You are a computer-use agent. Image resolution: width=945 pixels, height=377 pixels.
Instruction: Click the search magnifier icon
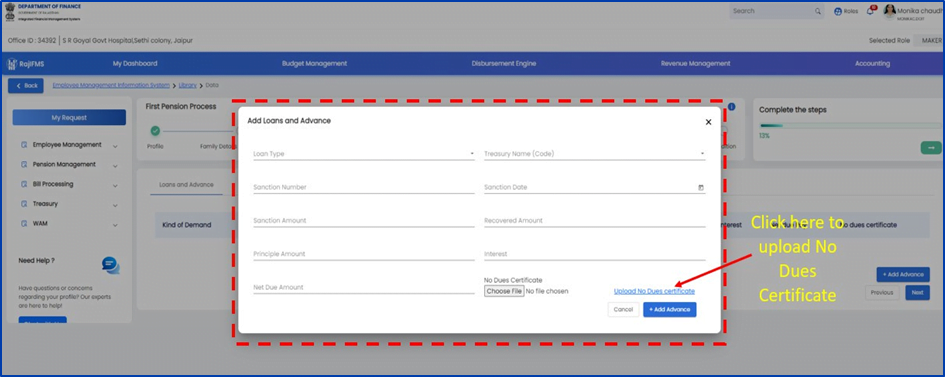coord(818,11)
